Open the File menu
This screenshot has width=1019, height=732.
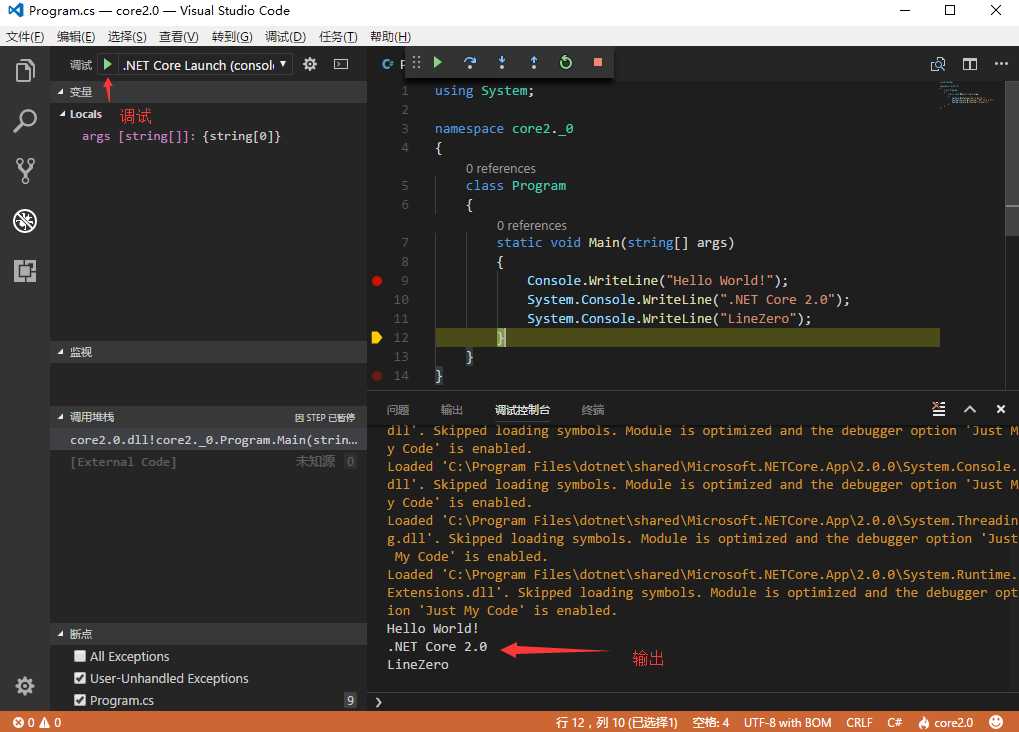pos(25,36)
